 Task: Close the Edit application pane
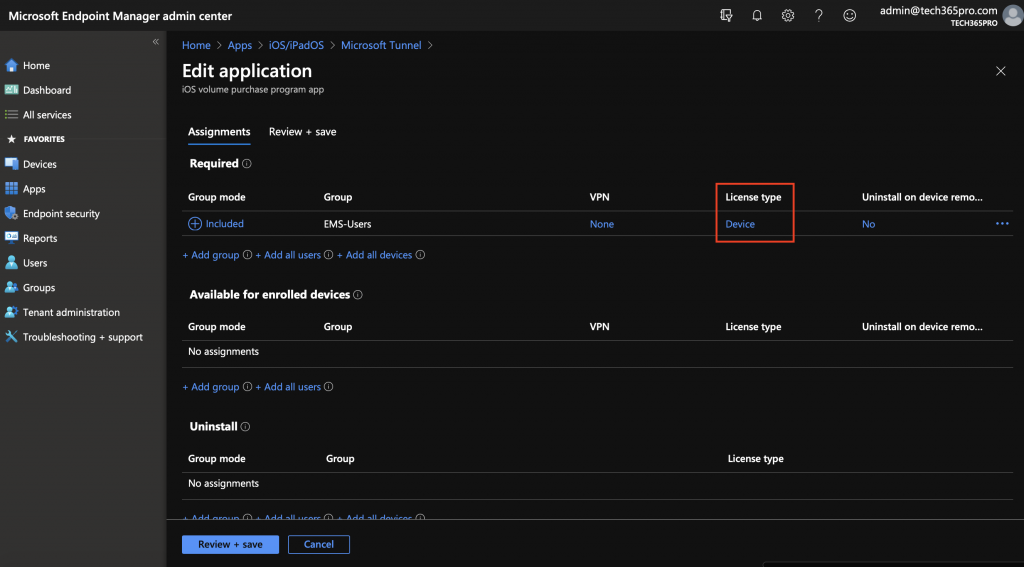1000,71
